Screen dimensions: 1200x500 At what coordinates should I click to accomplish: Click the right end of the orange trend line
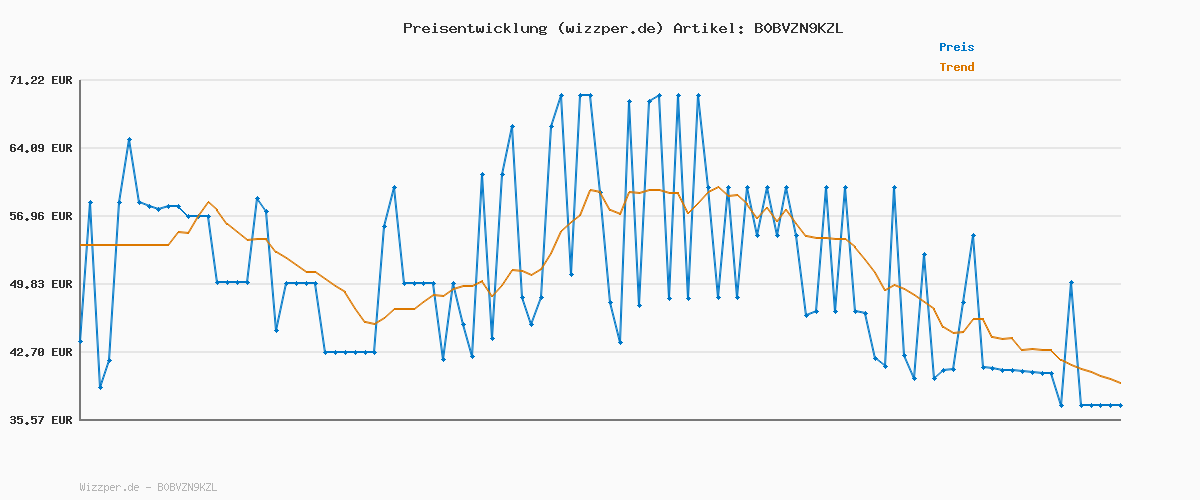pyautogui.click(x=1120, y=383)
